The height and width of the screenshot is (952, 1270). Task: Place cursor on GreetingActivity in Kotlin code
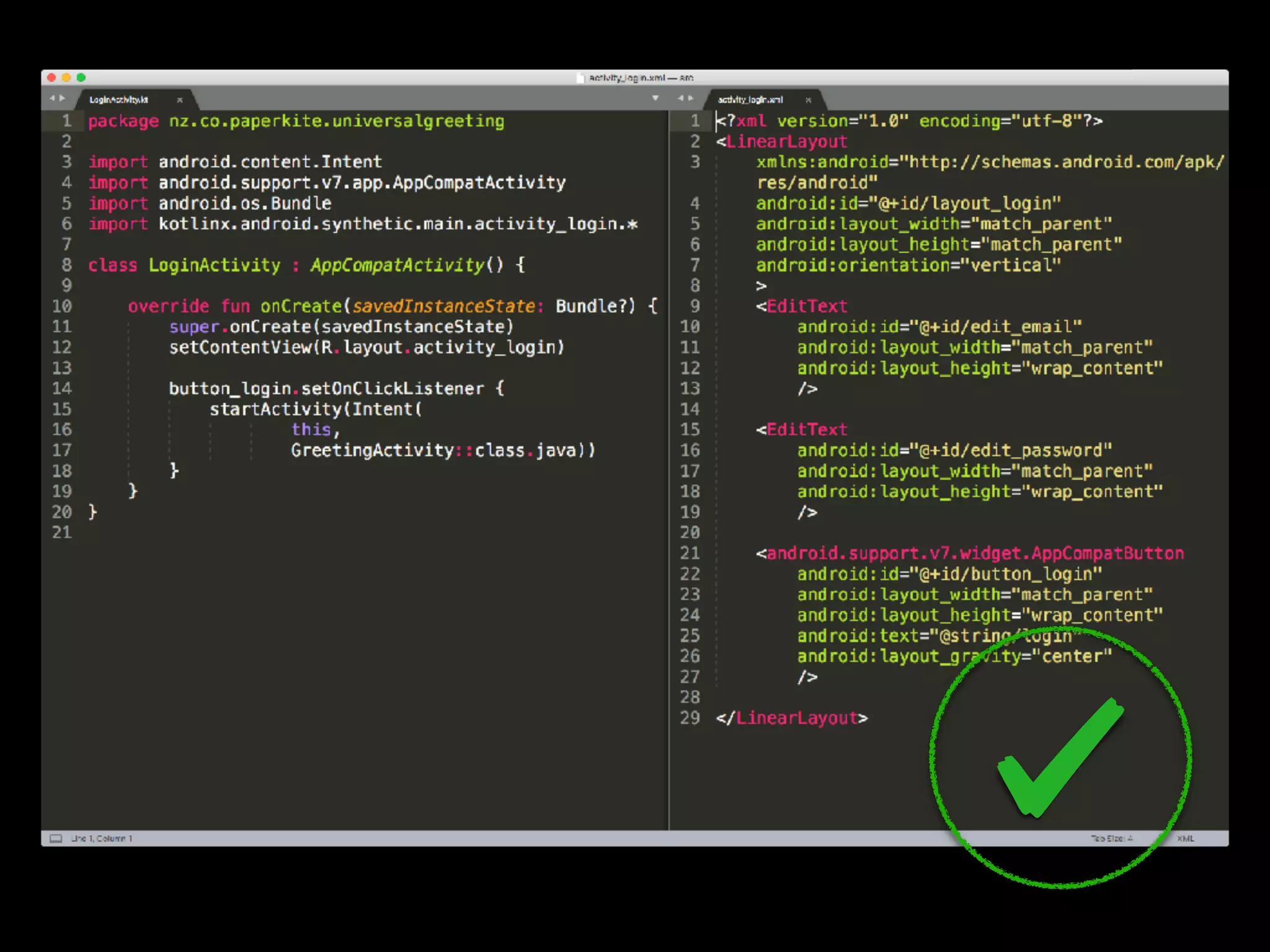(372, 450)
